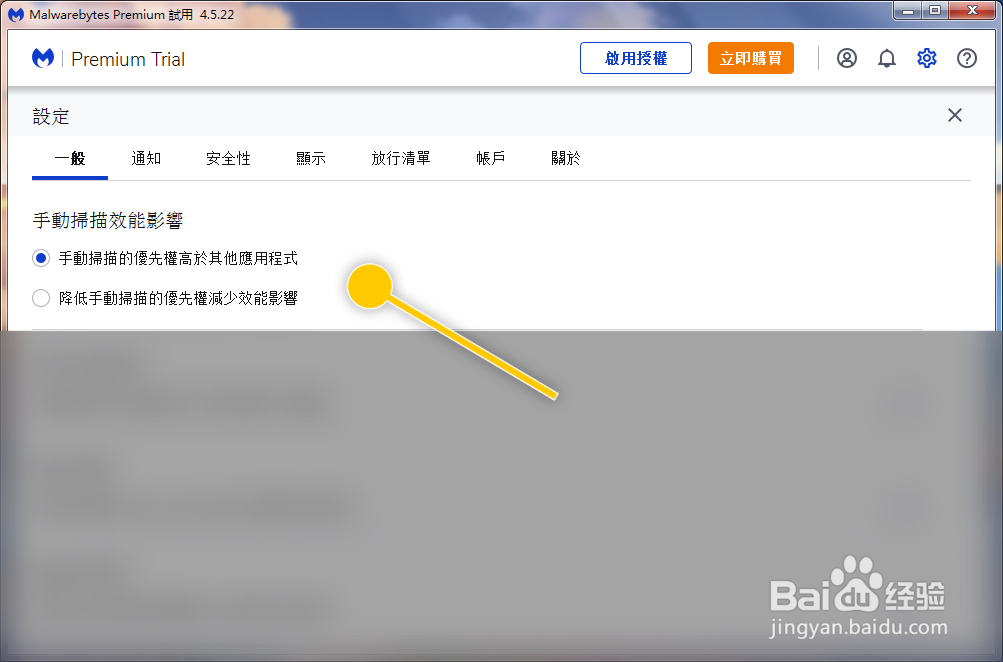The height and width of the screenshot is (662, 1003).
Task: Switch to the 顯示 tab
Action: coord(311,159)
